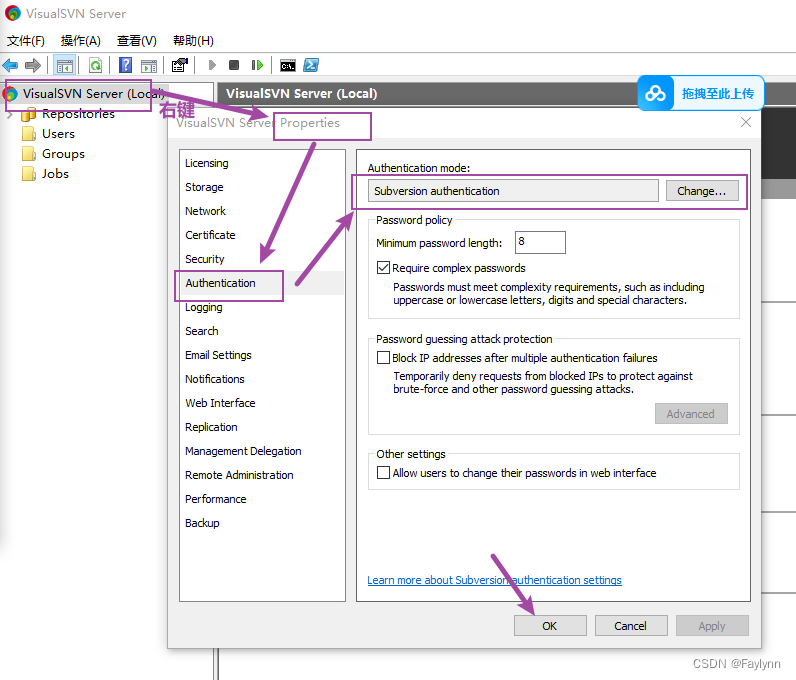Viewport: 796px width, 680px height.
Task: Enable Allow users to change passwords checkbox
Action: tap(383, 473)
